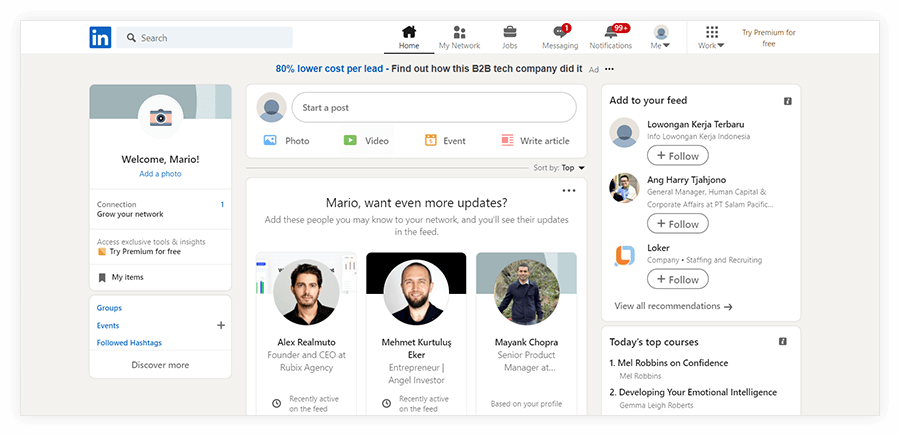Click View all recommendations link
Image resolution: width=899 pixels, height=435 pixels.
pyautogui.click(x=674, y=306)
